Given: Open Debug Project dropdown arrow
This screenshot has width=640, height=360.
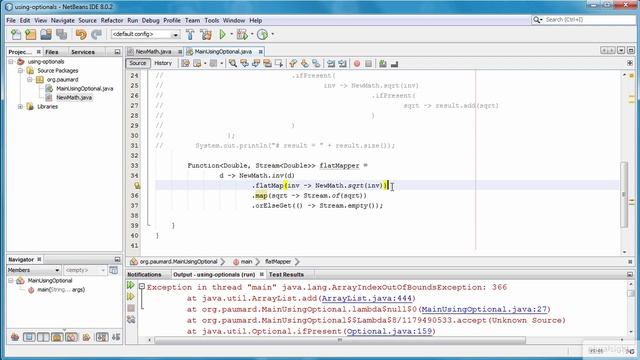Looking at the screenshot, I should (x=252, y=35).
